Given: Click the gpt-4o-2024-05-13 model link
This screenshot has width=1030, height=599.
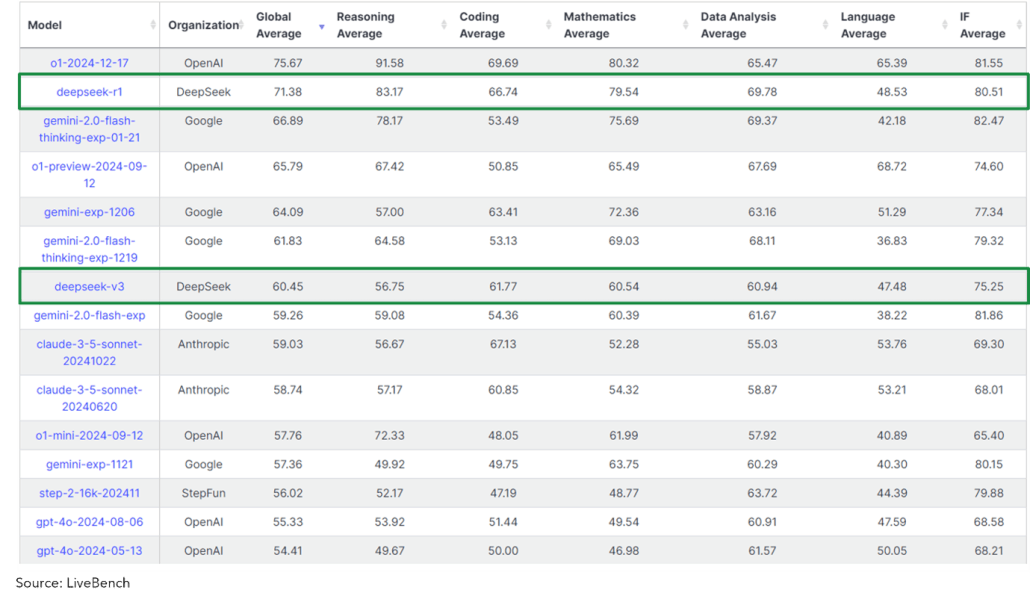Looking at the screenshot, I should coord(89,551).
